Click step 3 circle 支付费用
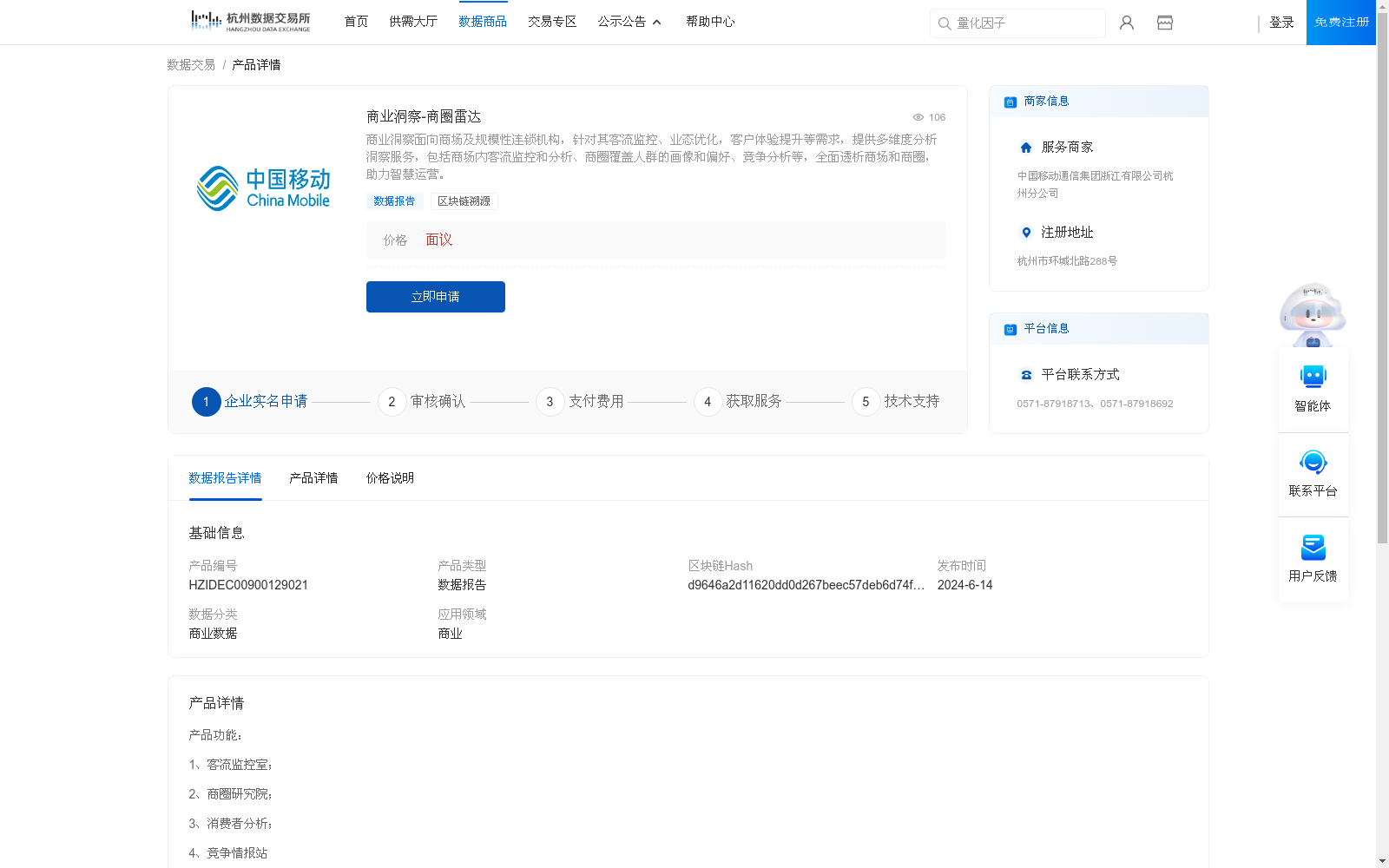The image size is (1389, 868). pos(550,402)
